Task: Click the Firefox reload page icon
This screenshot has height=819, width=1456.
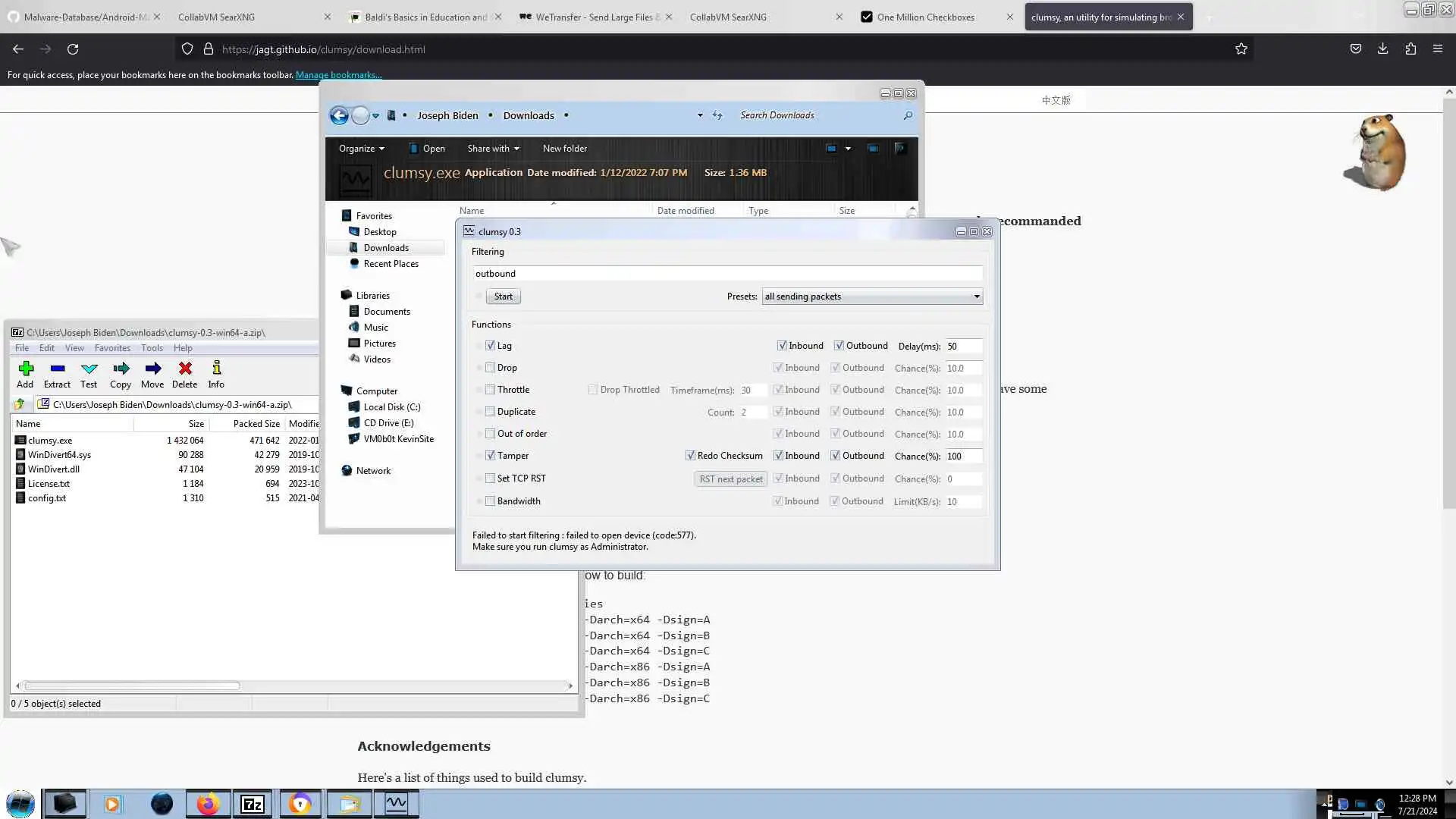Action: click(x=73, y=49)
